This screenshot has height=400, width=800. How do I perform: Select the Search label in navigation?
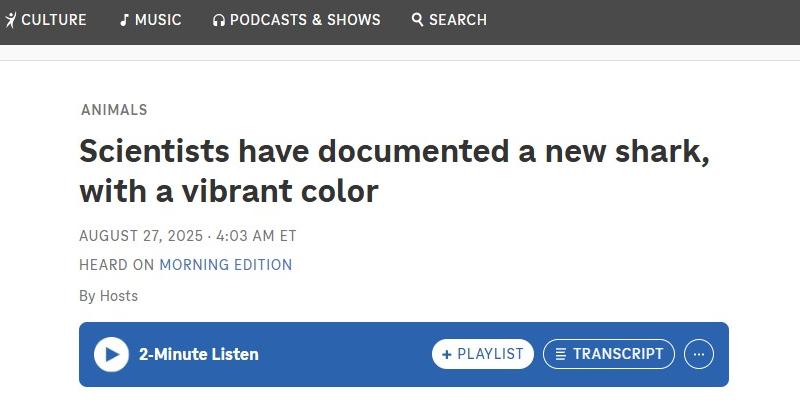[458, 20]
